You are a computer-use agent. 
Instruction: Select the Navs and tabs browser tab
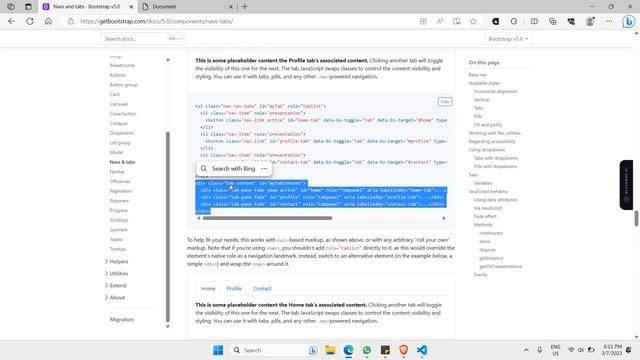tap(88, 7)
